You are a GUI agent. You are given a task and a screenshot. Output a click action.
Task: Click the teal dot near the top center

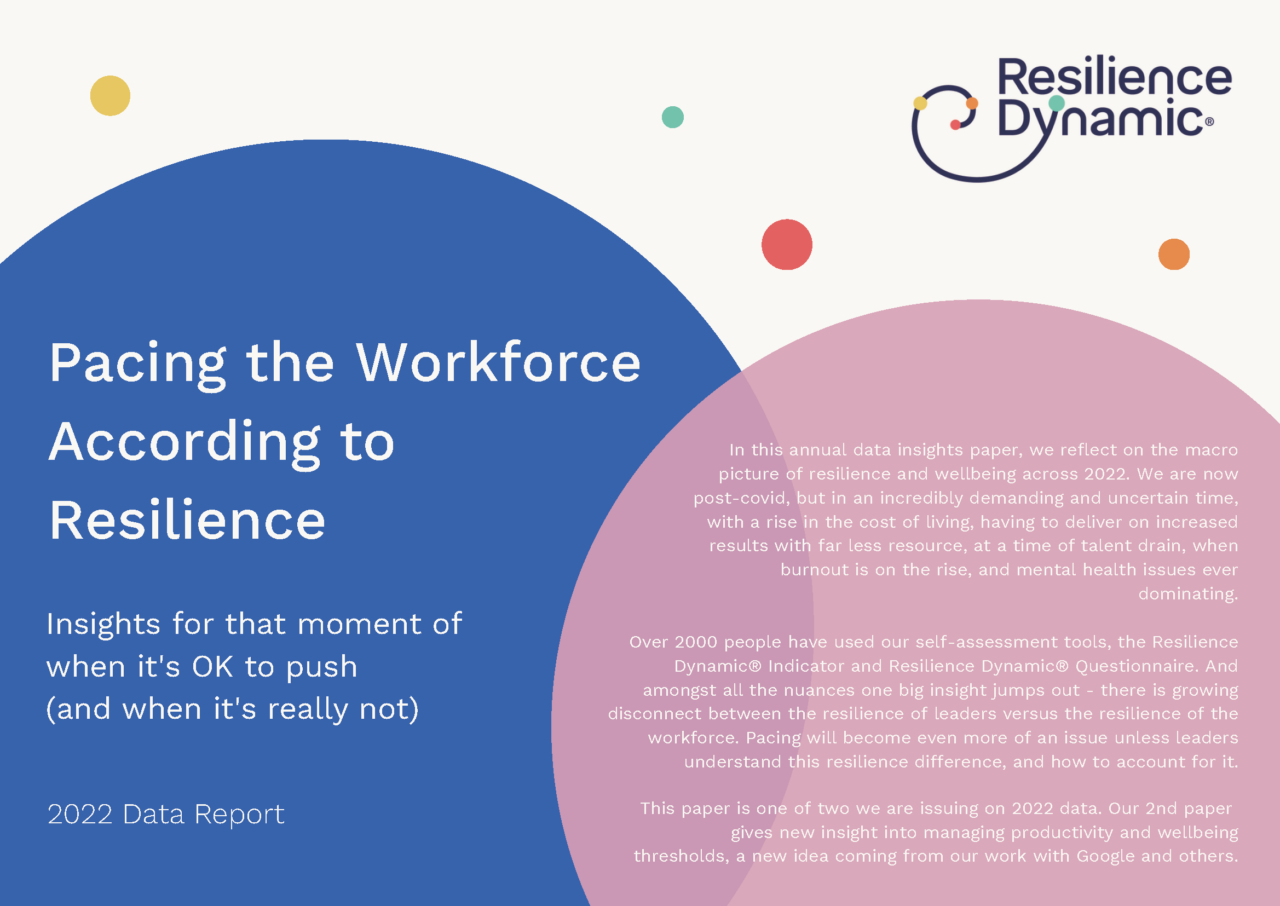[673, 118]
